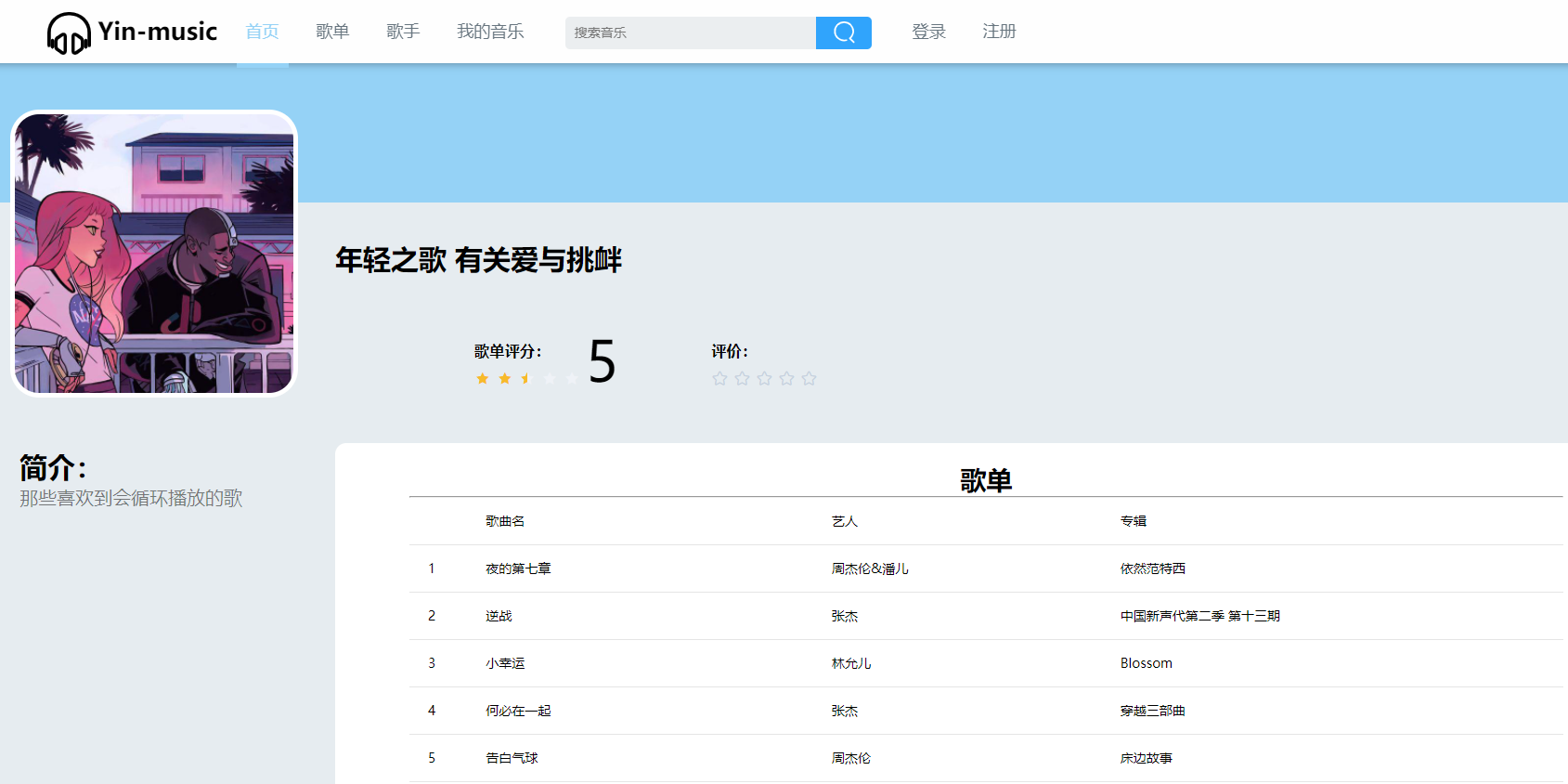The height and width of the screenshot is (784, 1568).
Task: Click artist 张杰 in the 何必在一起 row
Action: pyautogui.click(x=845, y=711)
